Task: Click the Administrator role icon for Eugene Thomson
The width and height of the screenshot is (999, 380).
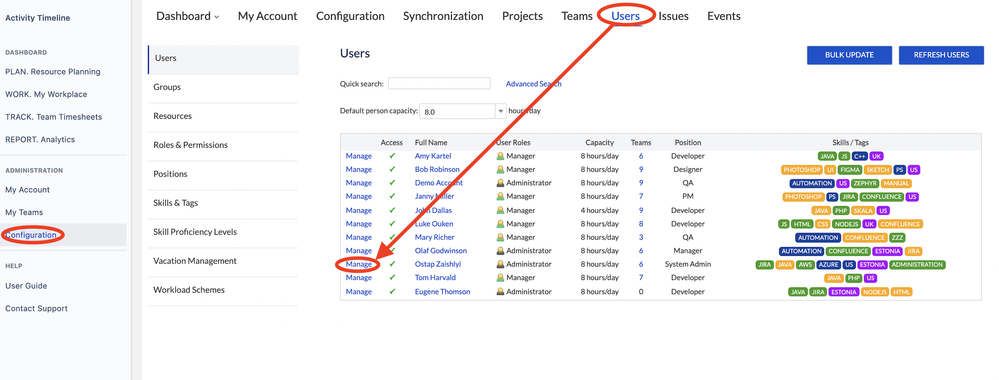Action: [x=500, y=291]
